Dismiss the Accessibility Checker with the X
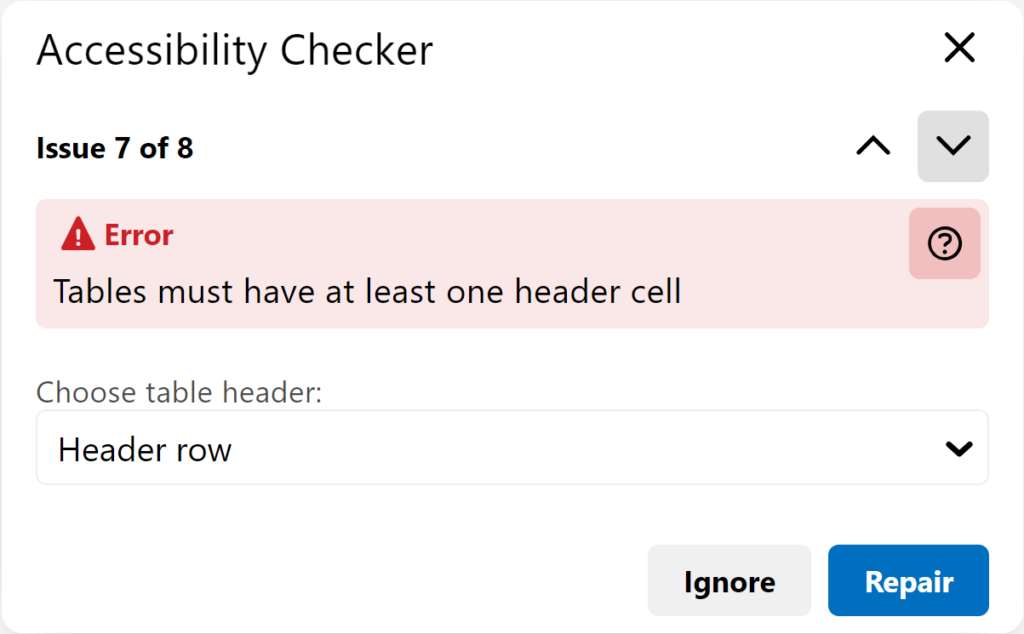 [958, 47]
